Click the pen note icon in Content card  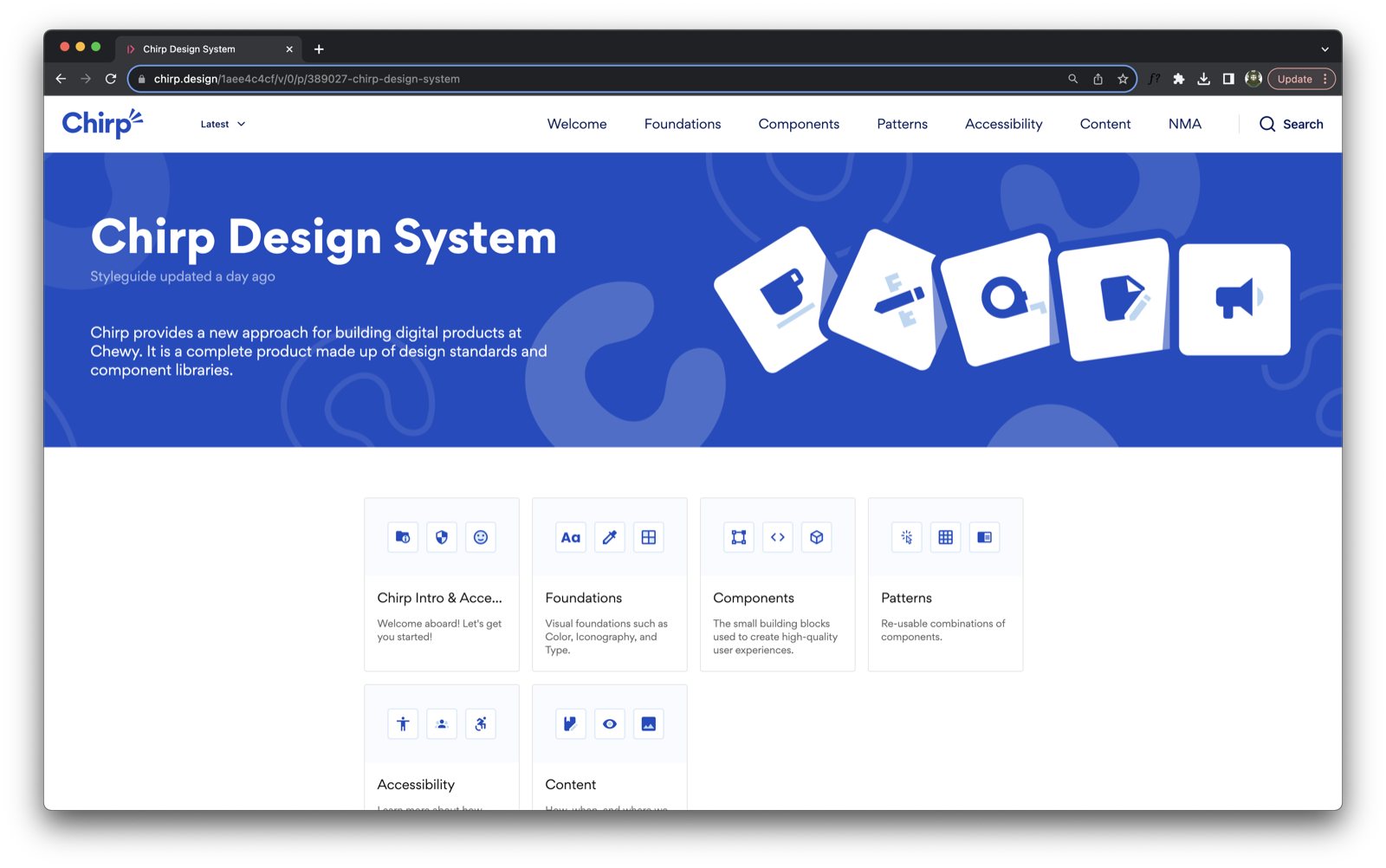pyautogui.click(x=571, y=724)
